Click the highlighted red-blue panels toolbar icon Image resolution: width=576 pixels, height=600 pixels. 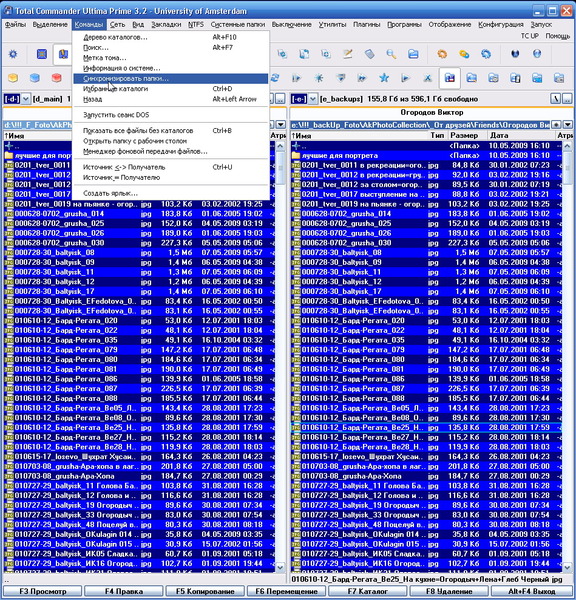coord(449,78)
